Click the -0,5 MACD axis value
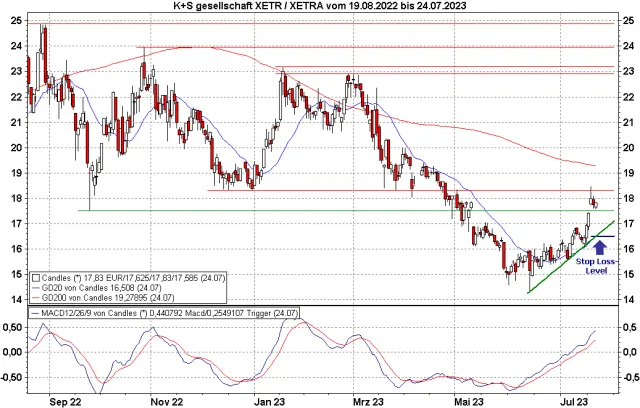 pyautogui.click(x=629, y=377)
